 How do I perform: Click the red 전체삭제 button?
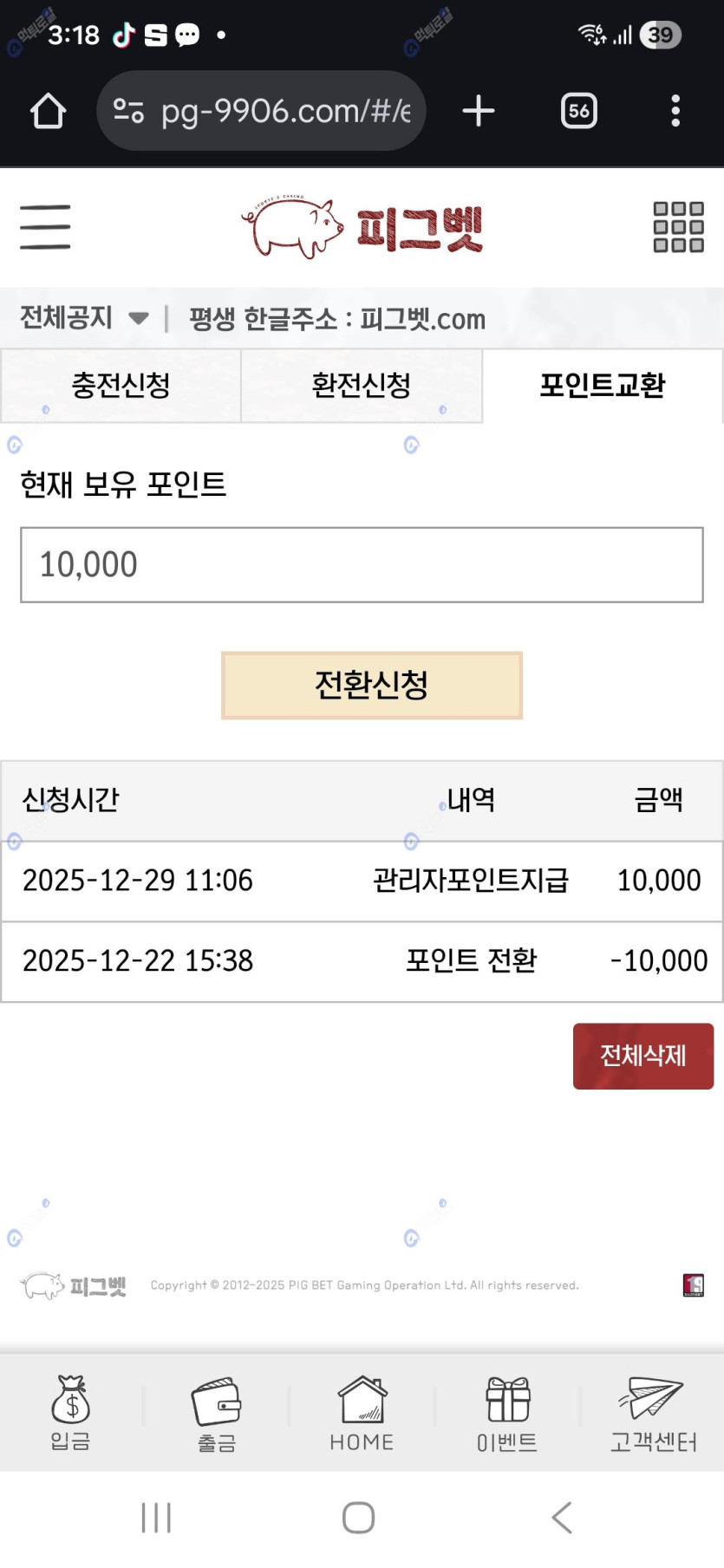click(x=642, y=1056)
